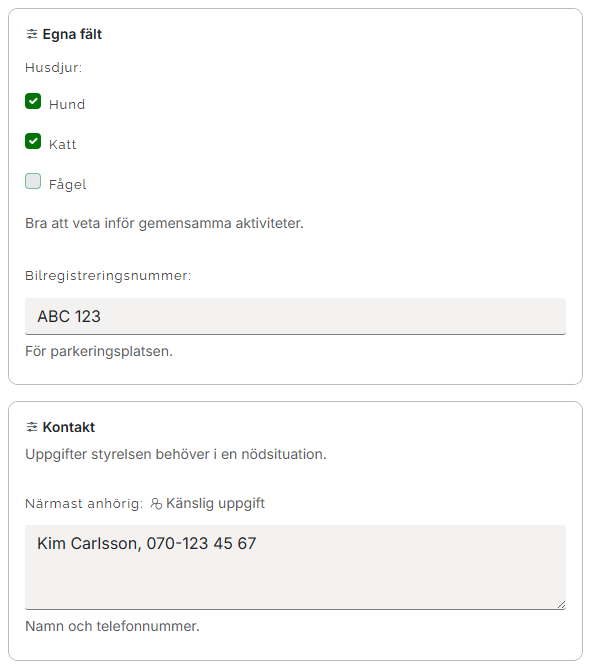
Task: Click the Katt label text
Action: (63, 144)
